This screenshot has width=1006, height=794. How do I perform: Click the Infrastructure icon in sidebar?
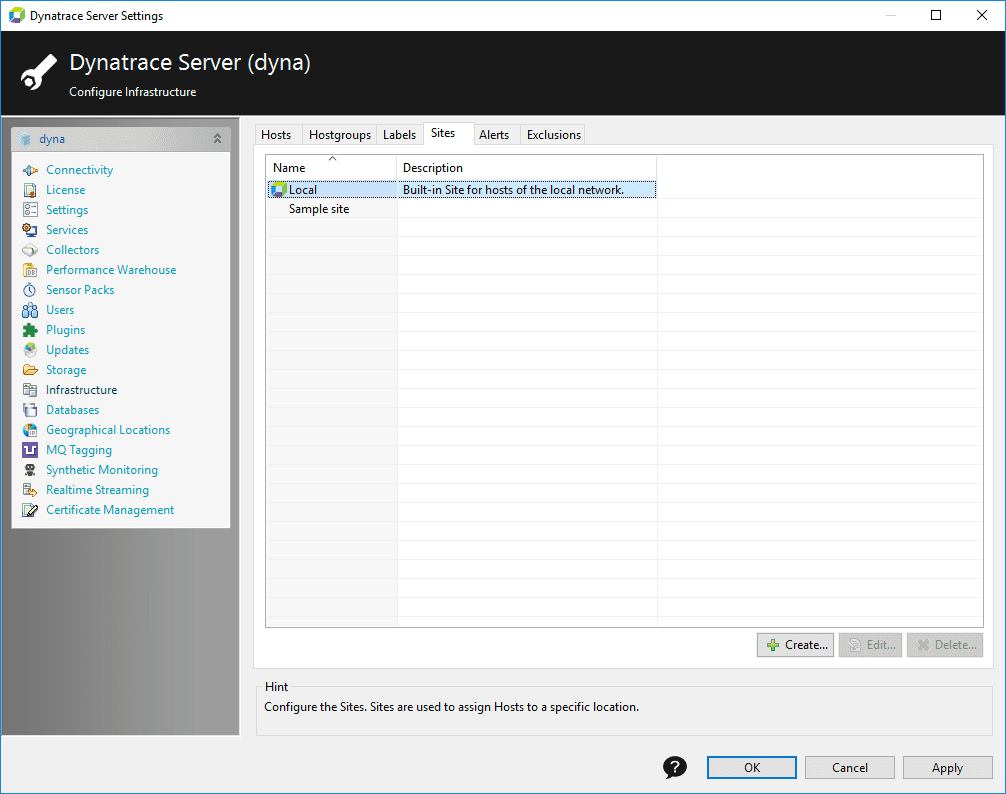click(30, 390)
